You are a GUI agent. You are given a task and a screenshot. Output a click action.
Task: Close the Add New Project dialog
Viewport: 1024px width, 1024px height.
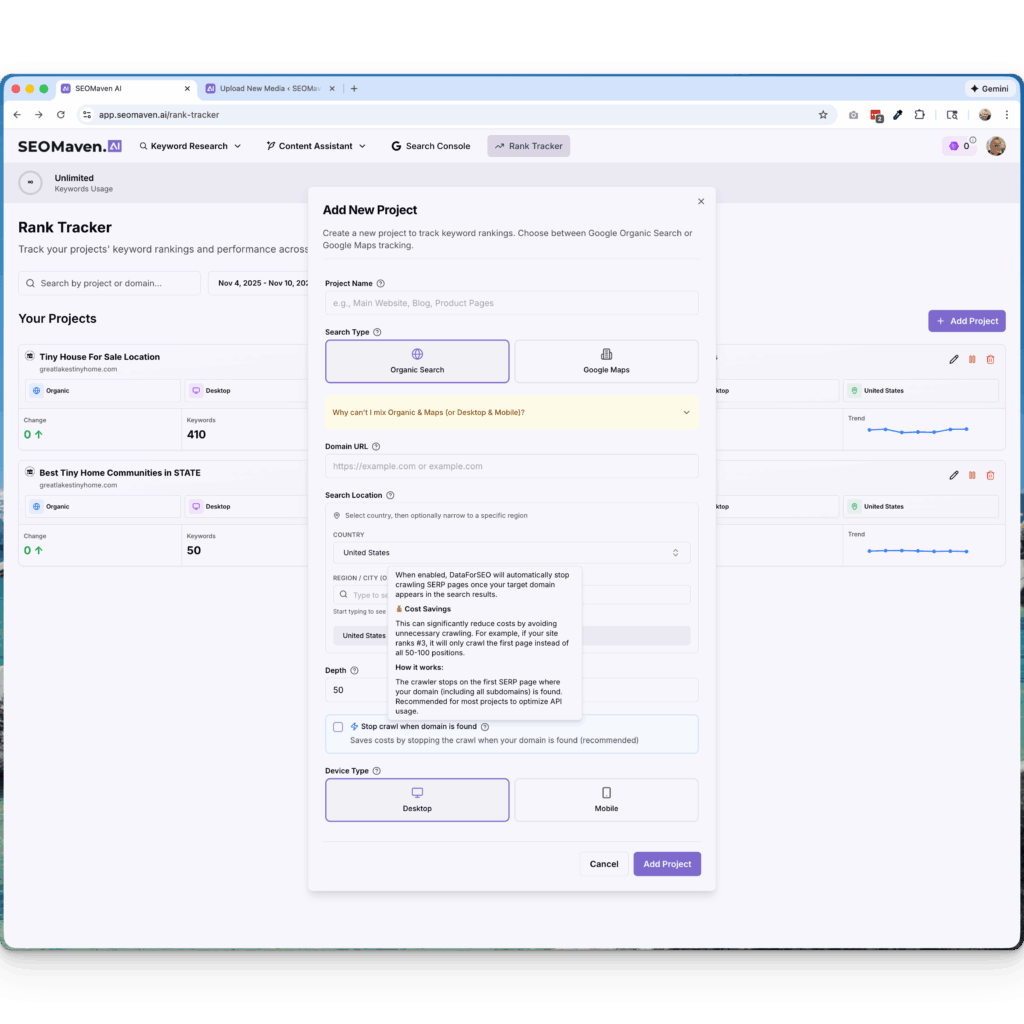pyautogui.click(x=701, y=201)
